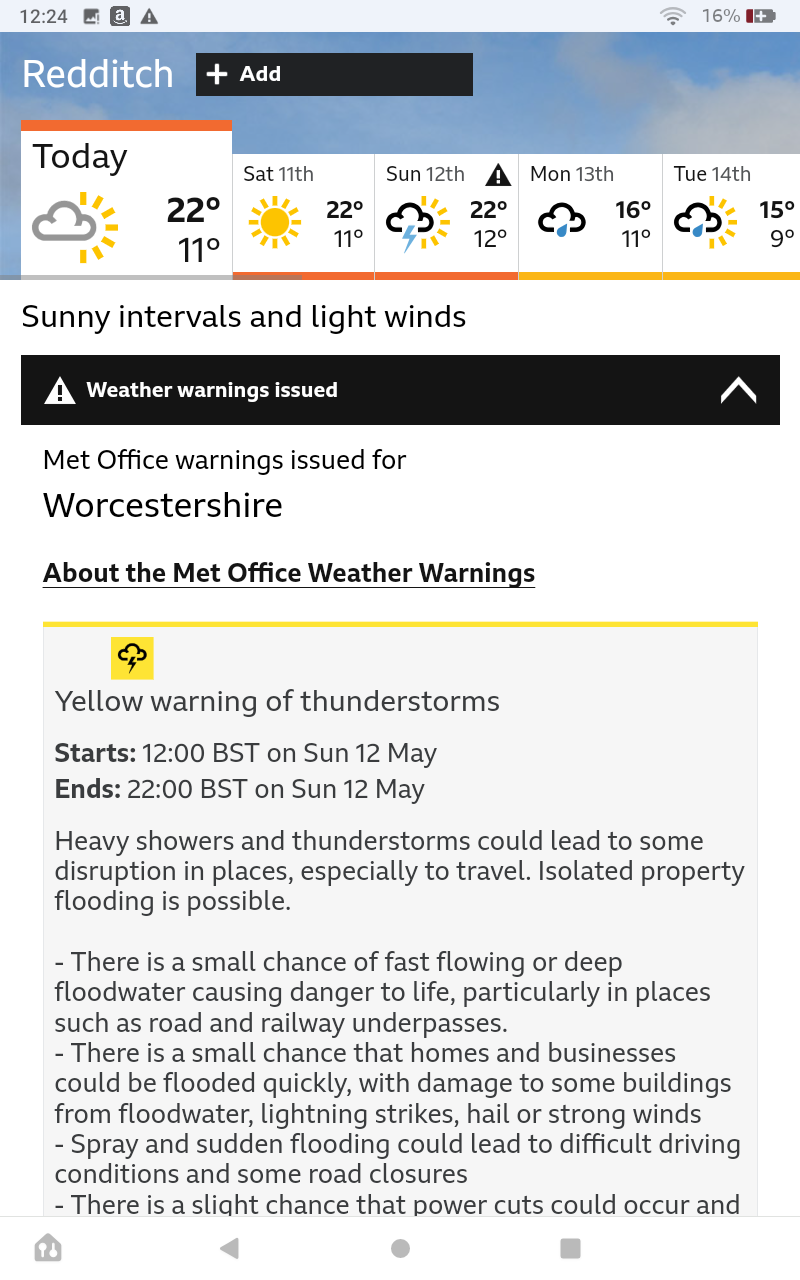Select the Sat 11th forecast tab
This screenshot has width=800, height=1280.
(304, 216)
